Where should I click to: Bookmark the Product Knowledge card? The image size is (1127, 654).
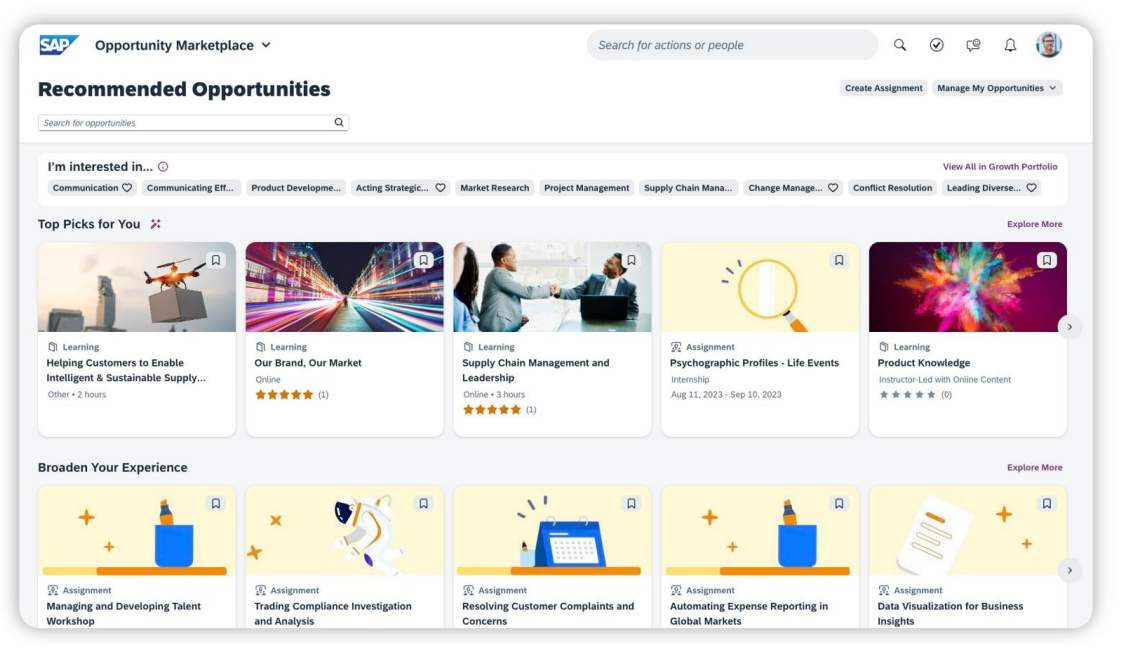[1046, 260]
